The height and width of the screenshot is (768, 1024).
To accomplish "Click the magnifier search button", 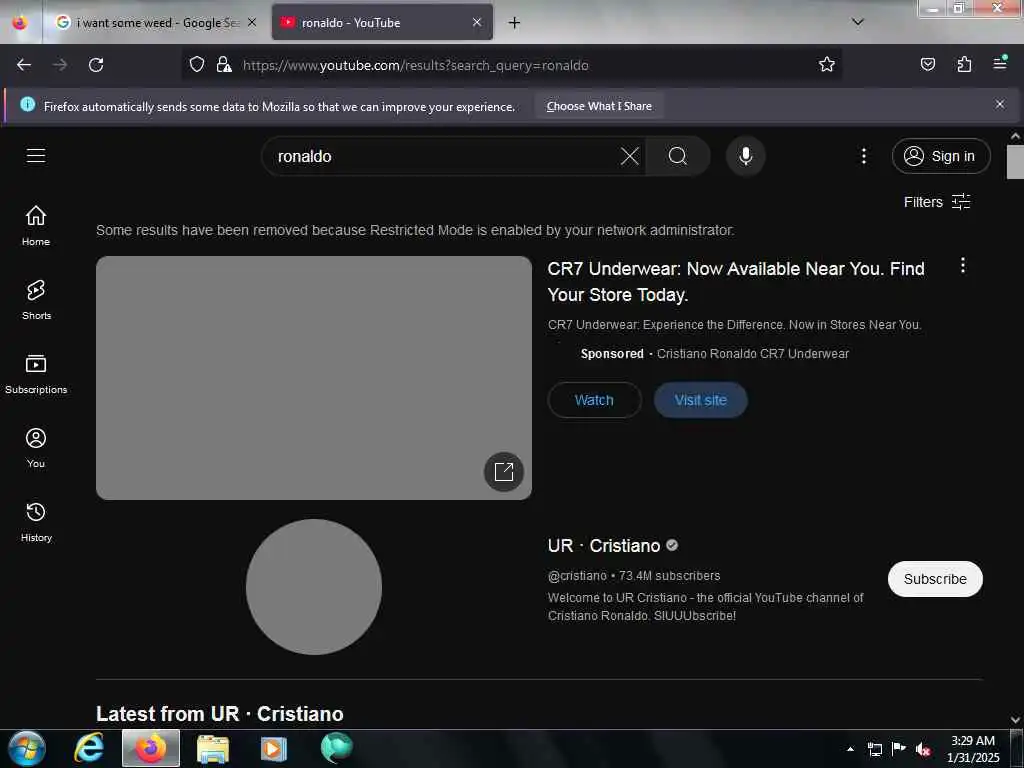I will [678, 156].
